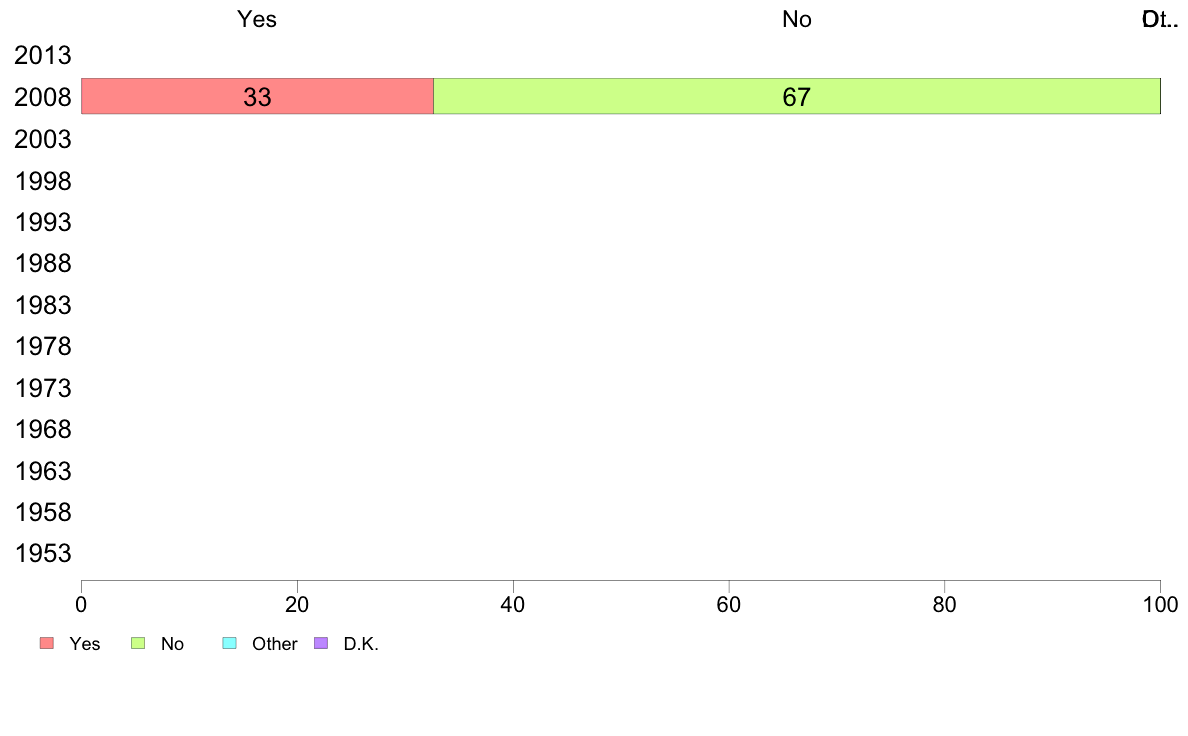
Task: Click the 1953 year label
Action: click(43, 553)
